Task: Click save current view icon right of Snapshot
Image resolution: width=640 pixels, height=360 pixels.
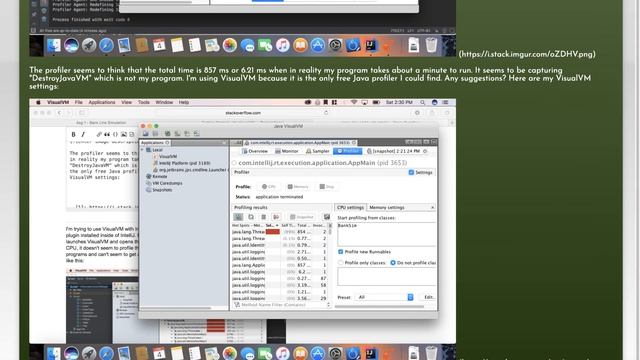Action: [x=327, y=217]
